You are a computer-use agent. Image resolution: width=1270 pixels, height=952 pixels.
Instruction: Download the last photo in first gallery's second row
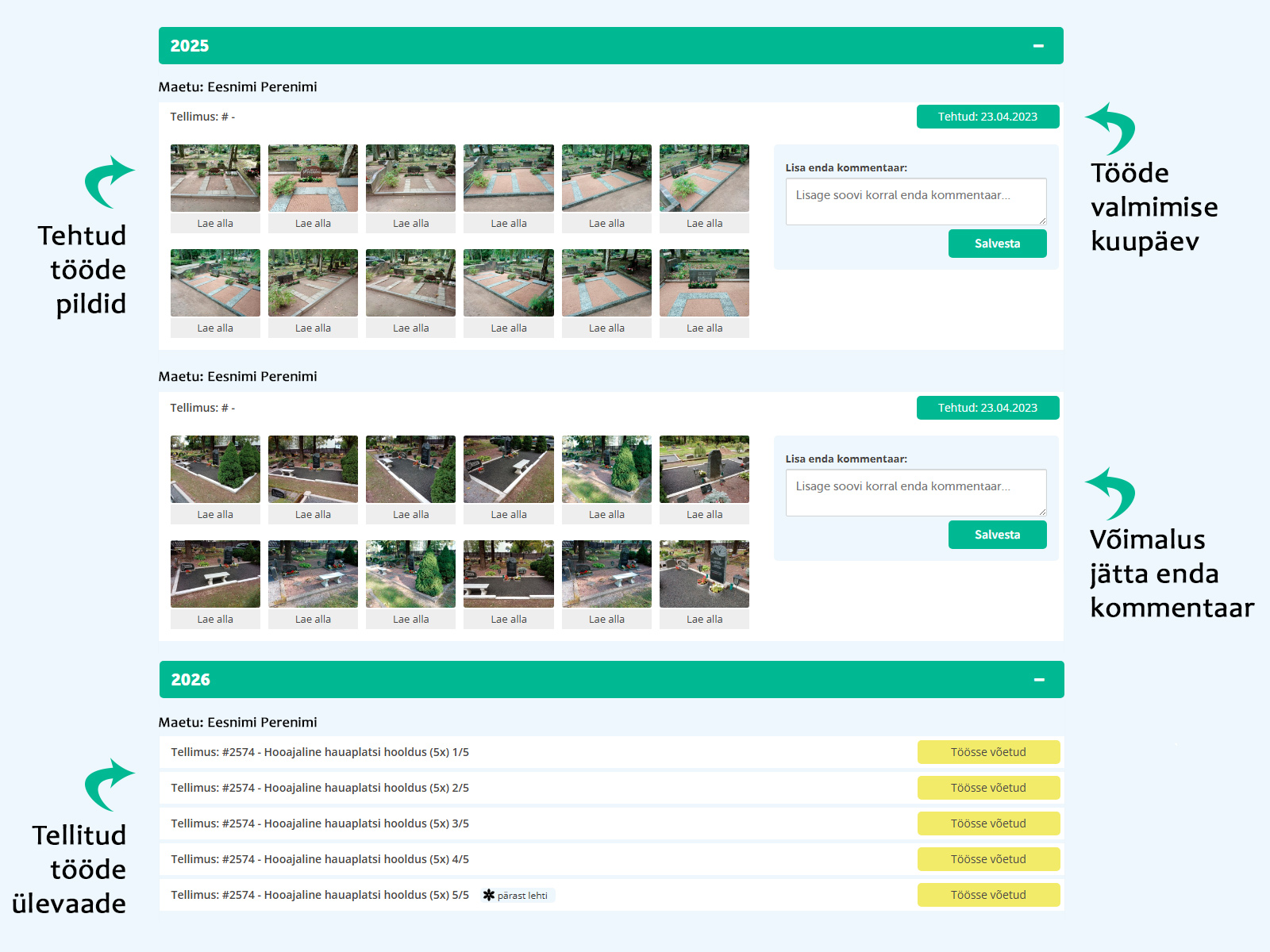coord(704,328)
